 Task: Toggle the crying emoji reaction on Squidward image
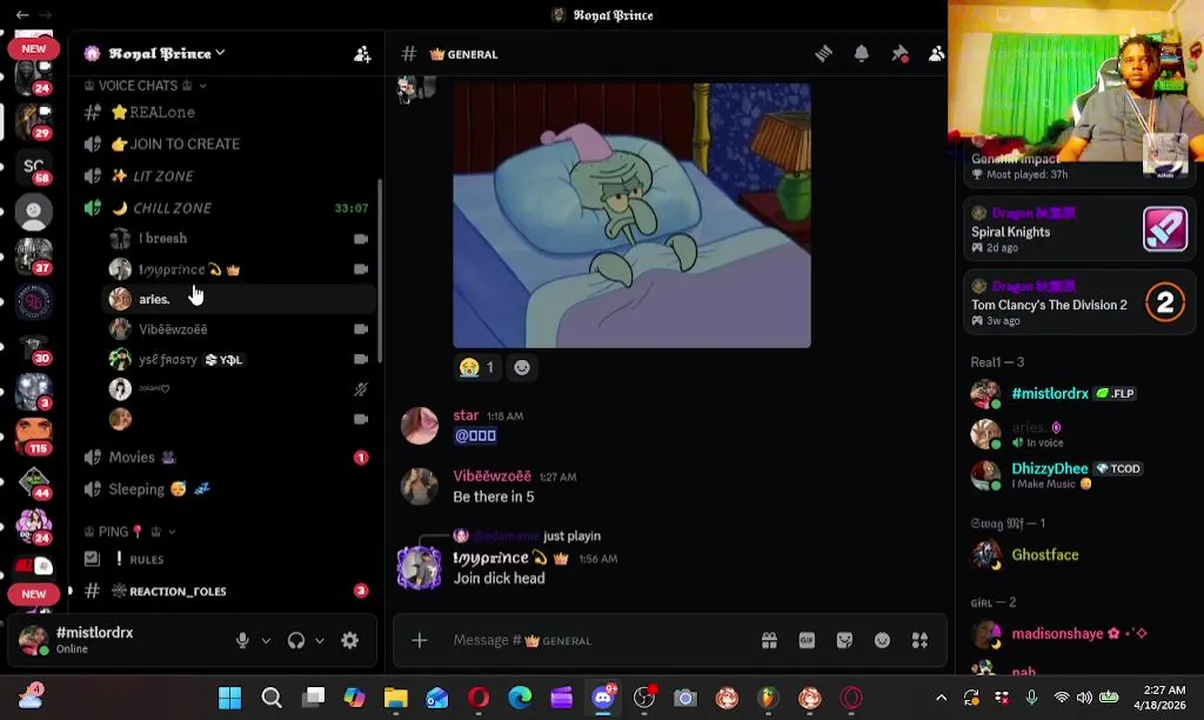(x=476, y=367)
